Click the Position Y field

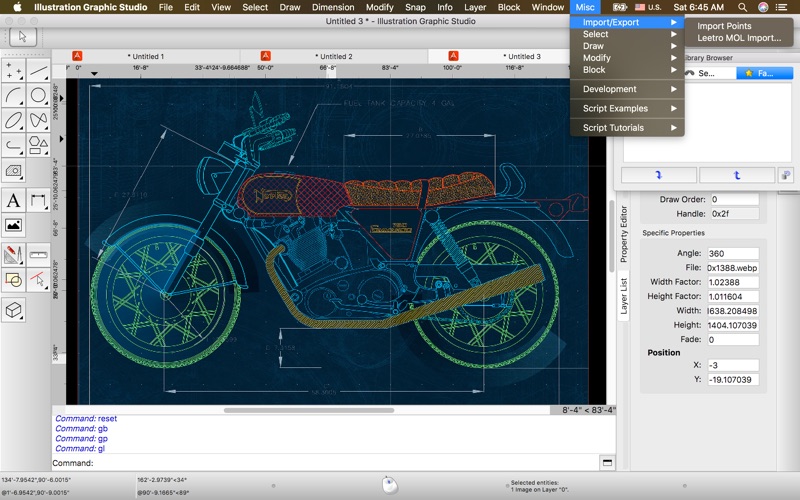pyautogui.click(x=733, y=380)
